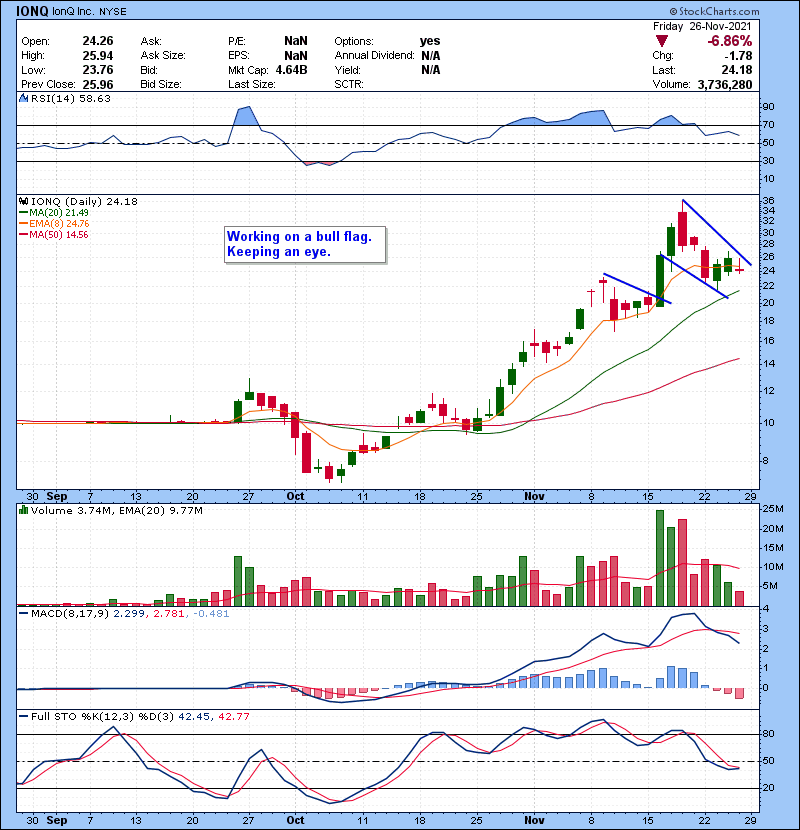Click the Low value '23.76'
The height and width of the screenshot is (830, 800).
[x=98, y=70]
